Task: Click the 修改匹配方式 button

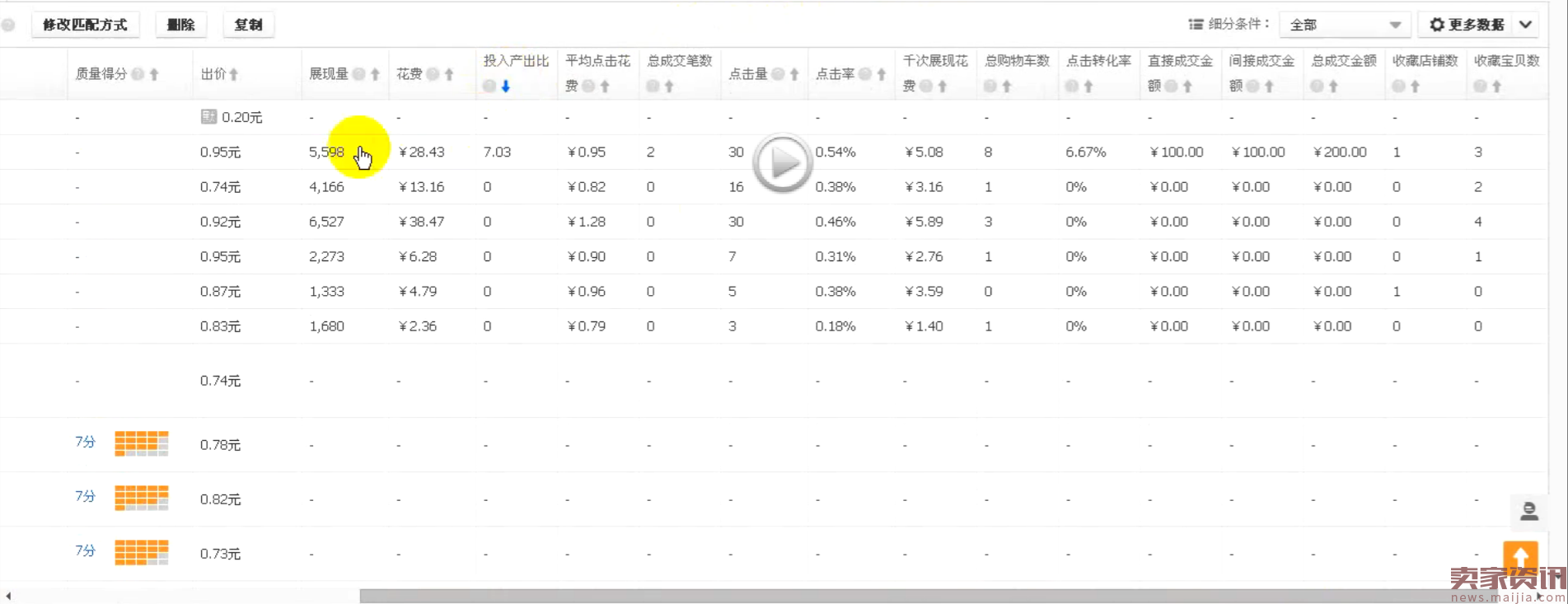Action: [x=85, y=25]
